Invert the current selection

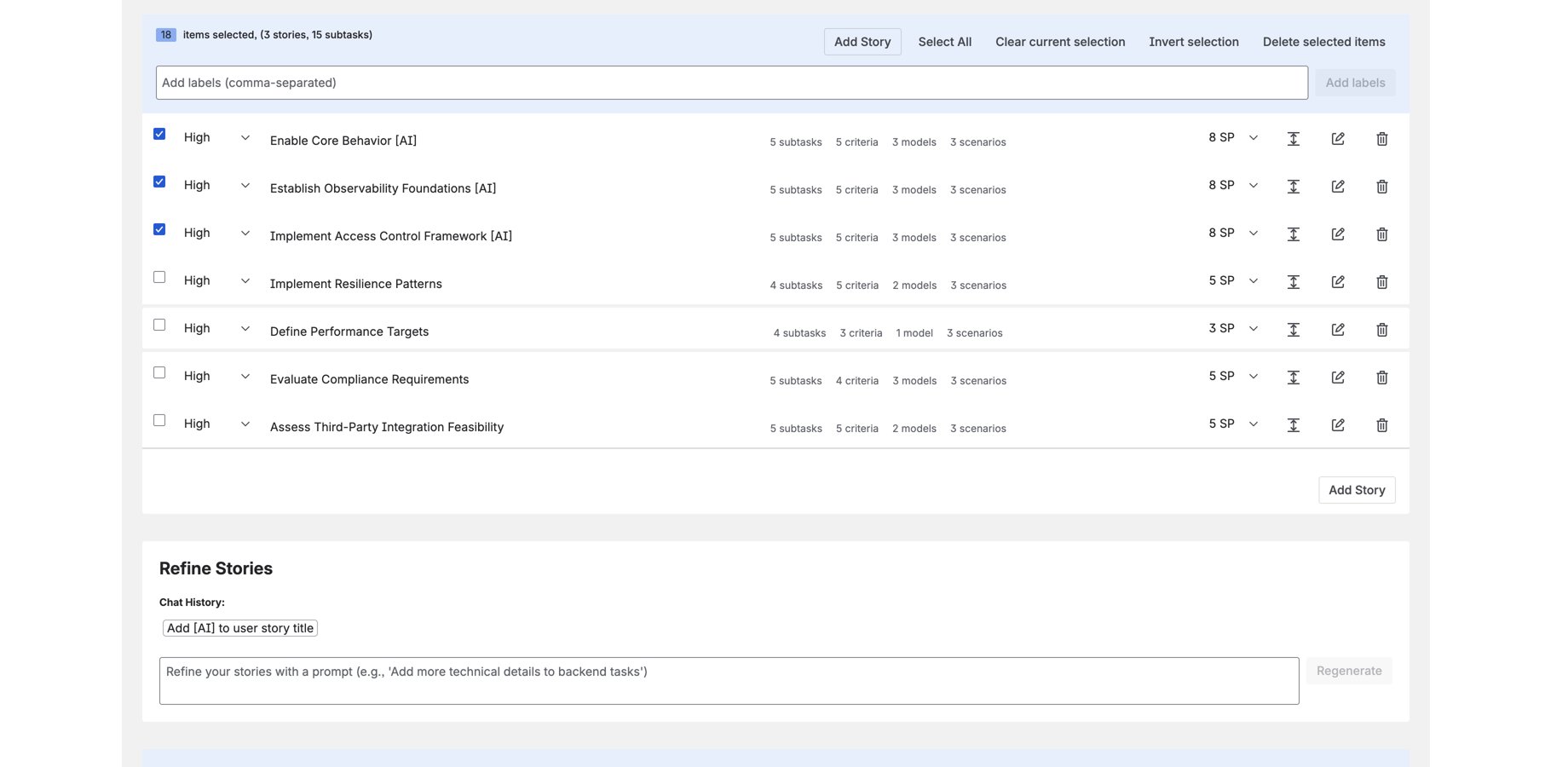click(x=1194, y=41)
